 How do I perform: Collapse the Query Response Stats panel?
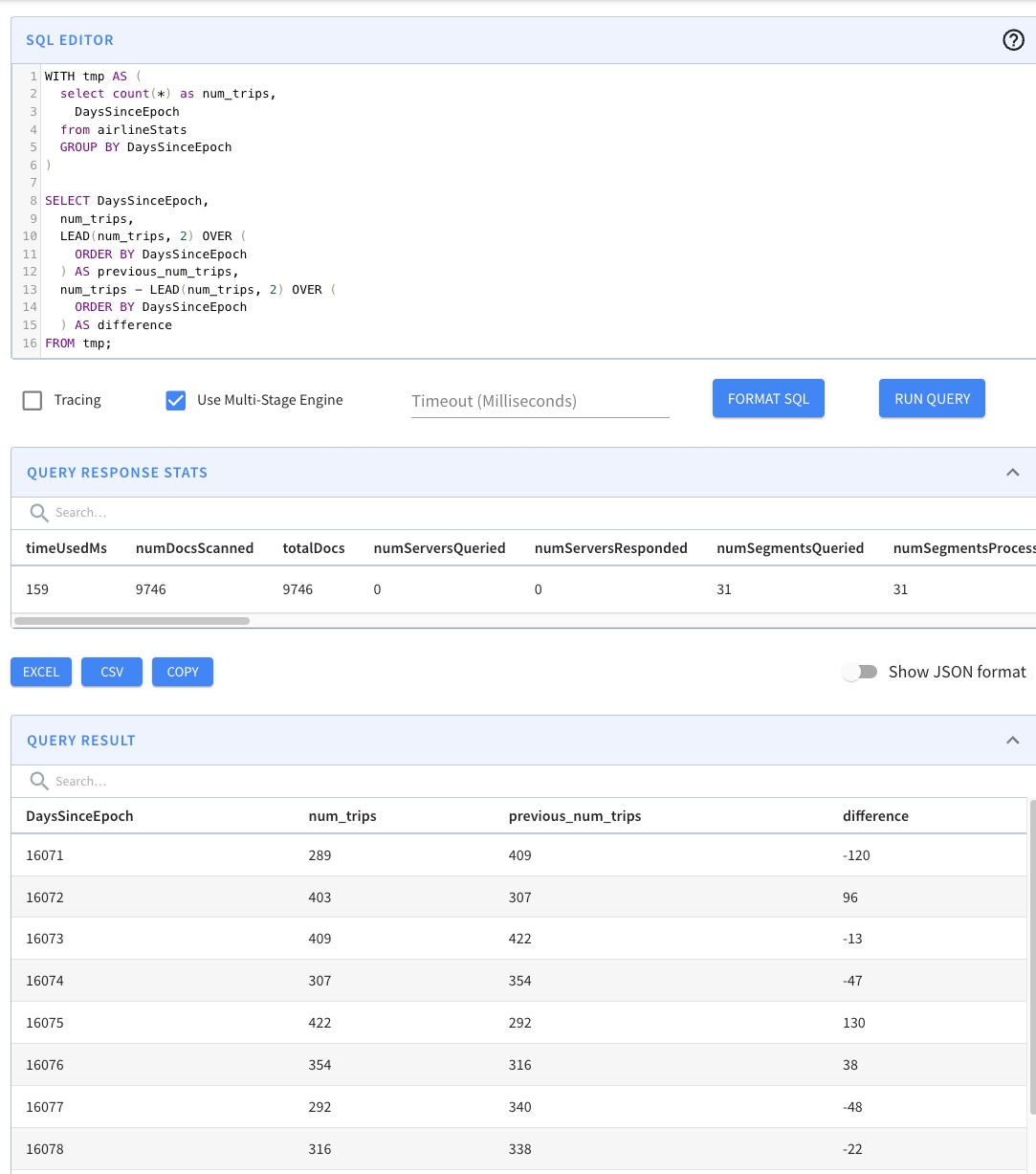point(1012,473)
